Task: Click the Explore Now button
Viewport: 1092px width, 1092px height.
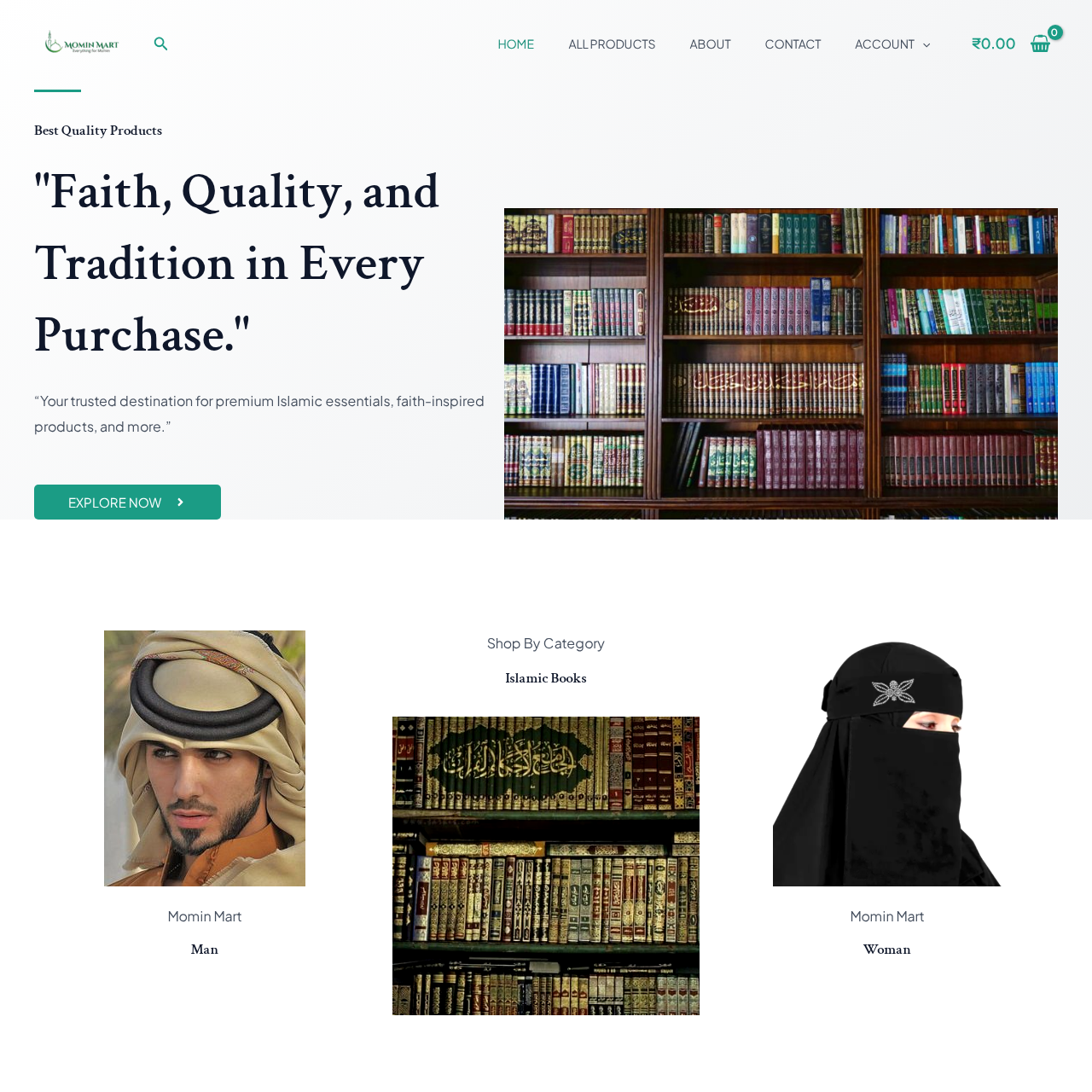Action: pos(127,502)
